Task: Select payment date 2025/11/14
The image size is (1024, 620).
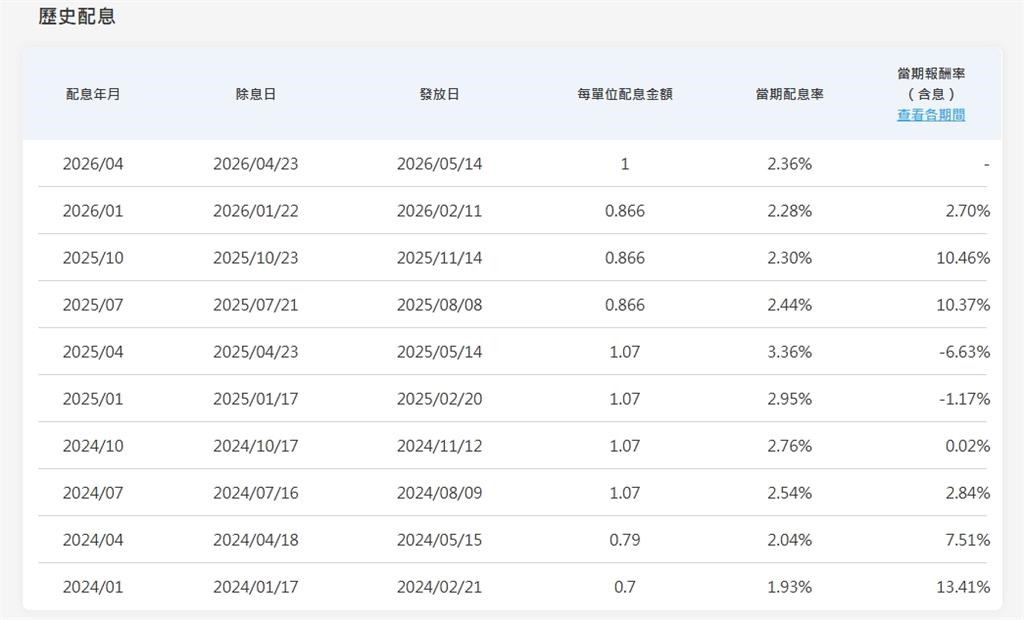Action: (x=439, y=258)
